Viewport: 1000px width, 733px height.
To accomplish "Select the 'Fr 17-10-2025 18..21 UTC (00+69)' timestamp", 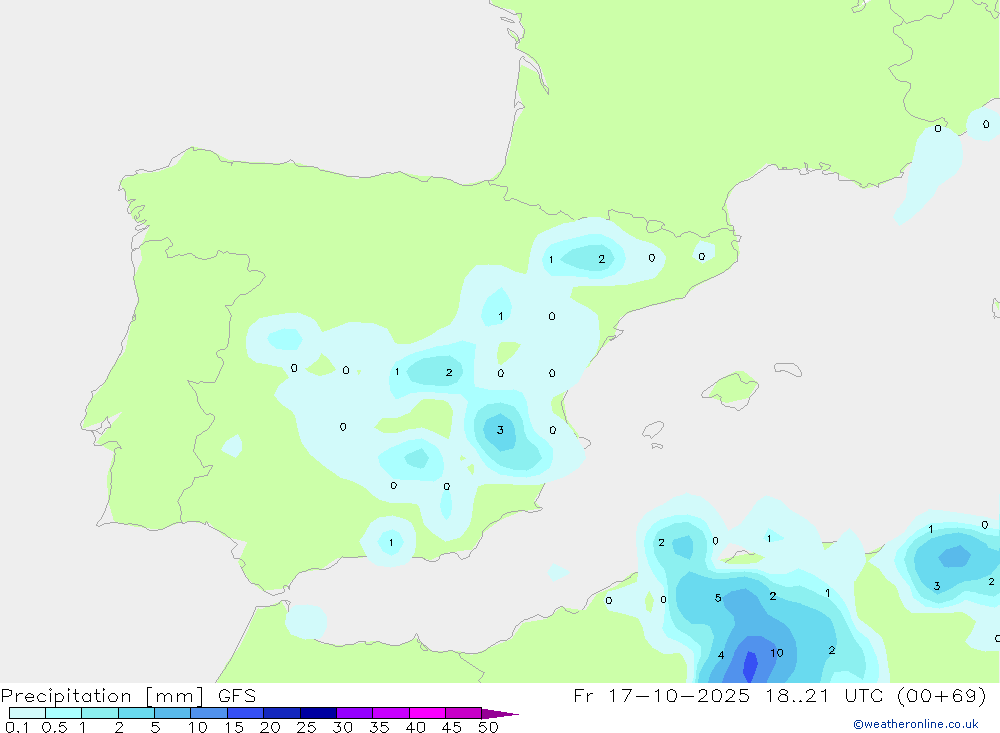I will point(779,695).
